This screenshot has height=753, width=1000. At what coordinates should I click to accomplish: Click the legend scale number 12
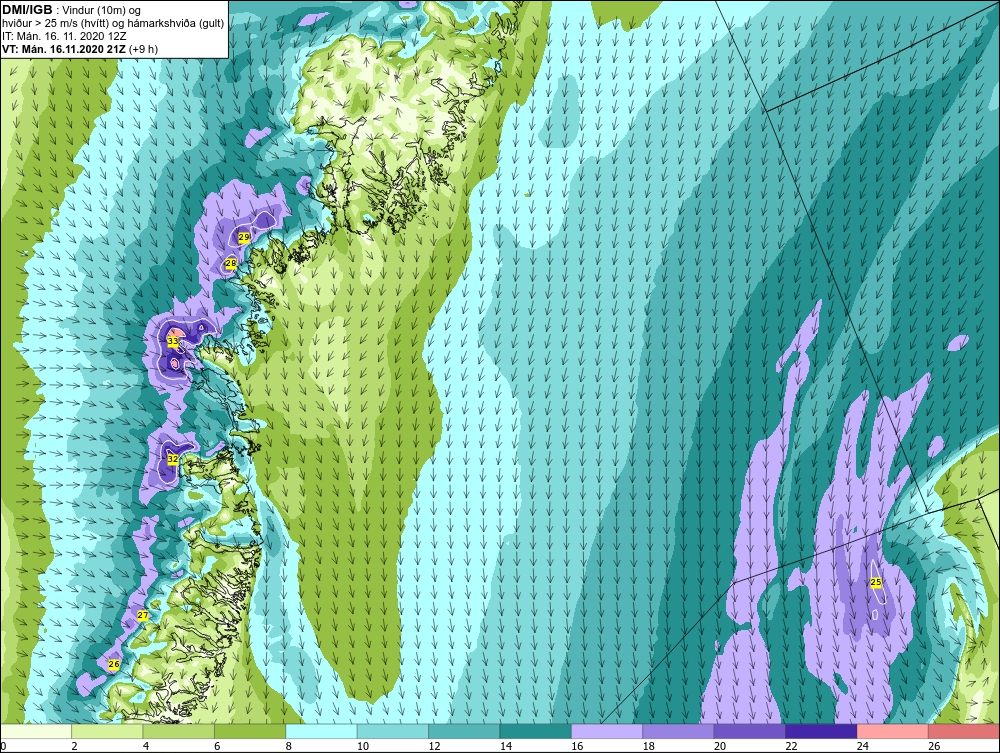434,746
